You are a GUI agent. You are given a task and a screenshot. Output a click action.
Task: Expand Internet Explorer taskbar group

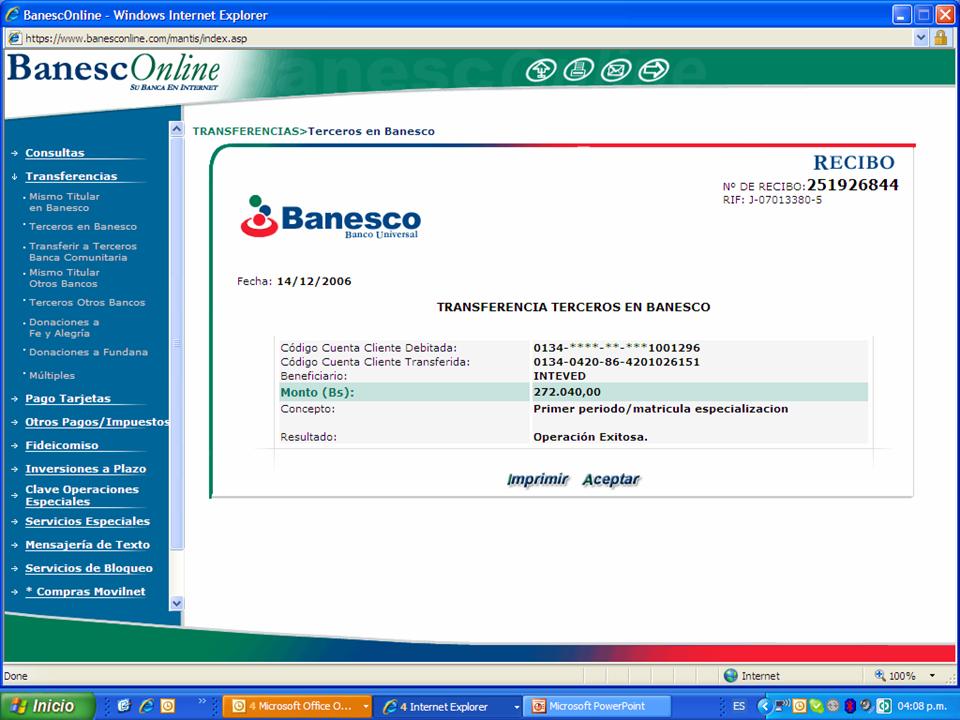pos(516,707)
